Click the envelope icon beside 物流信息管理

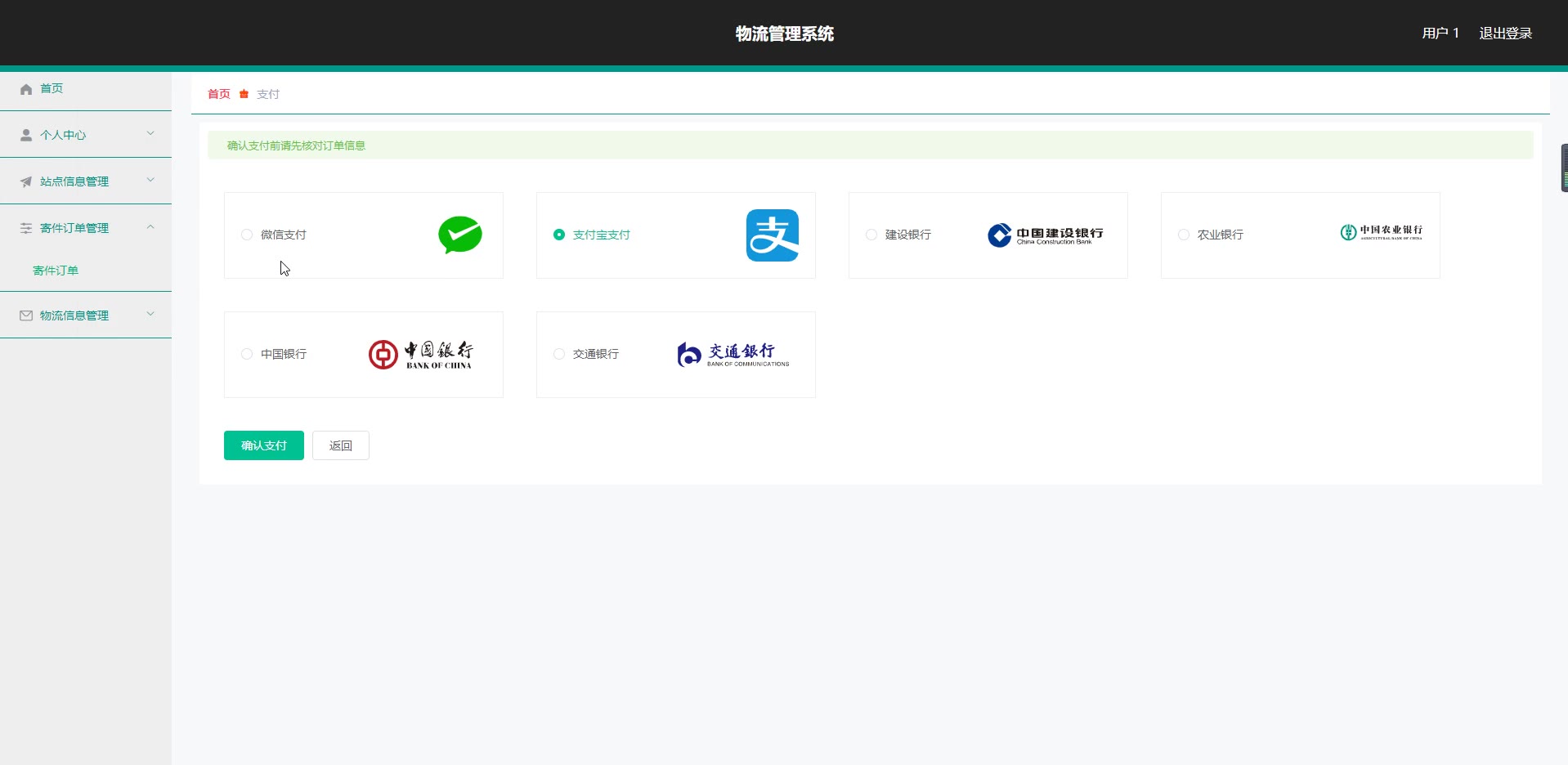26,315
